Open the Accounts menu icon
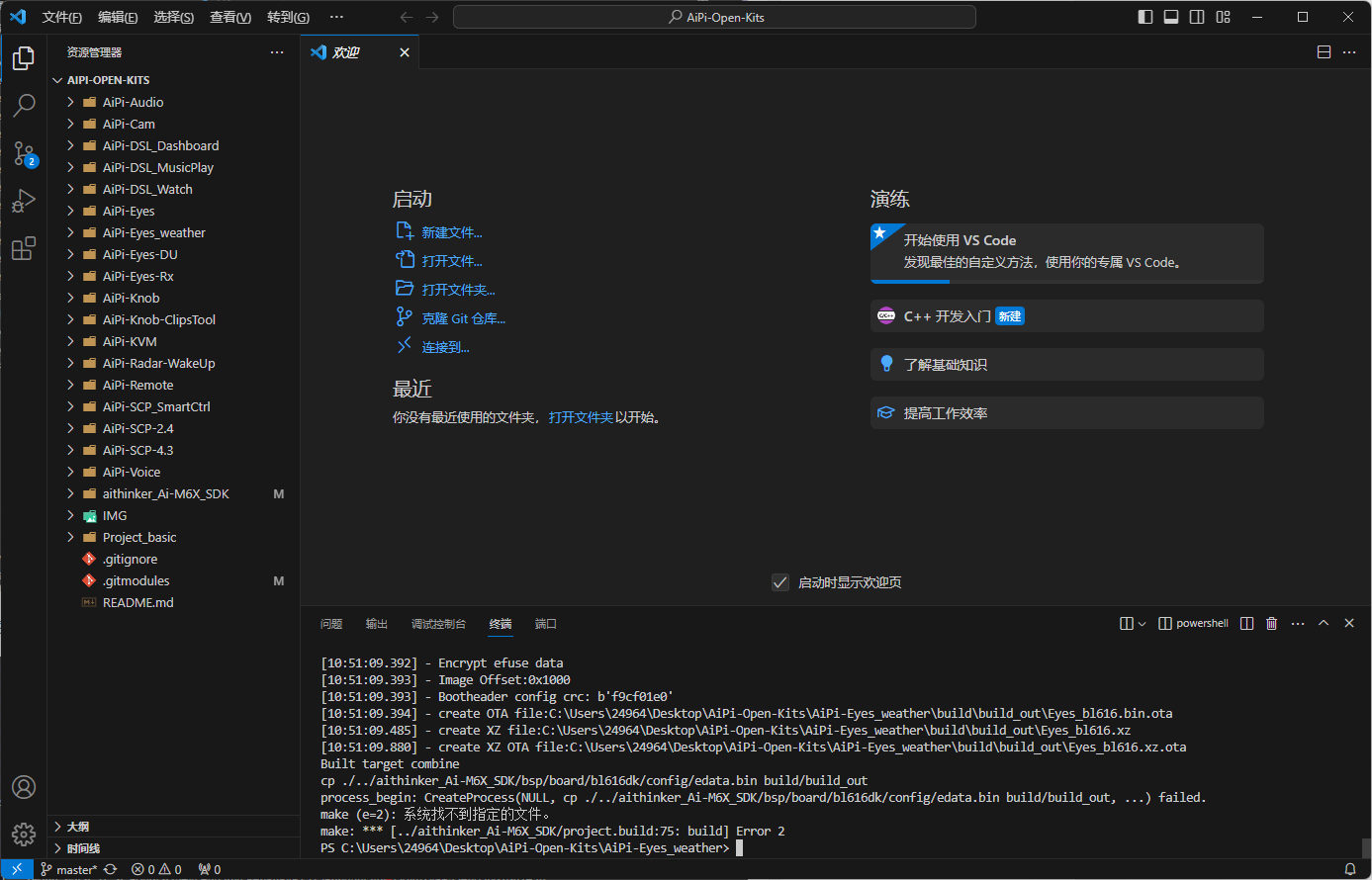Viewport: 1372px width, 880px height. (24, 787)
